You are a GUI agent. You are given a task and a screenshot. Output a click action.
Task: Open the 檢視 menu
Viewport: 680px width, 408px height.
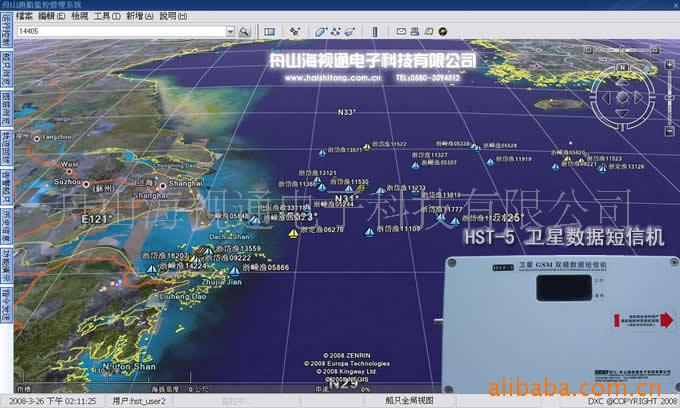pyautogui.click(x=80, y=16)
